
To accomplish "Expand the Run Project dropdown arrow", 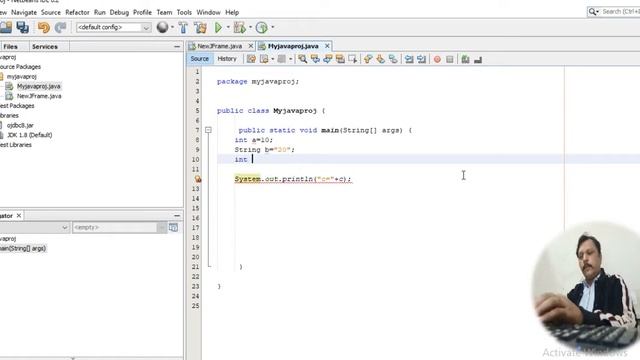I will (x=228, y=27).
